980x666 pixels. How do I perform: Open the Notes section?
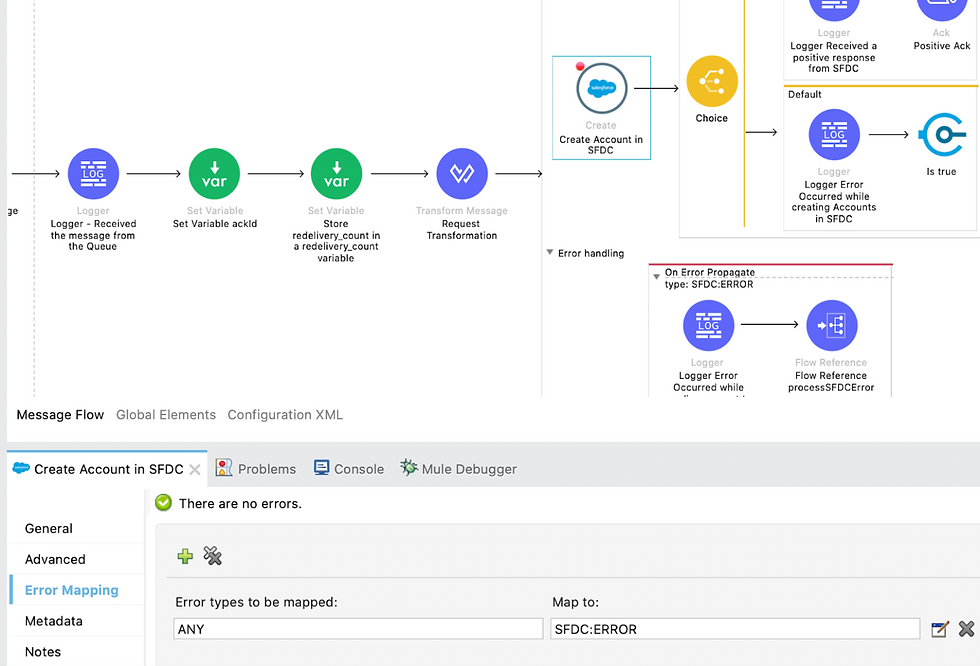click(x=42, y=652)
